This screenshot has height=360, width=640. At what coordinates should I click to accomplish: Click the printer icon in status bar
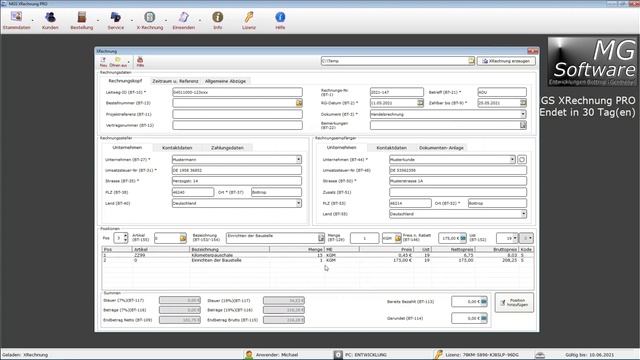[x=540, y=355]
